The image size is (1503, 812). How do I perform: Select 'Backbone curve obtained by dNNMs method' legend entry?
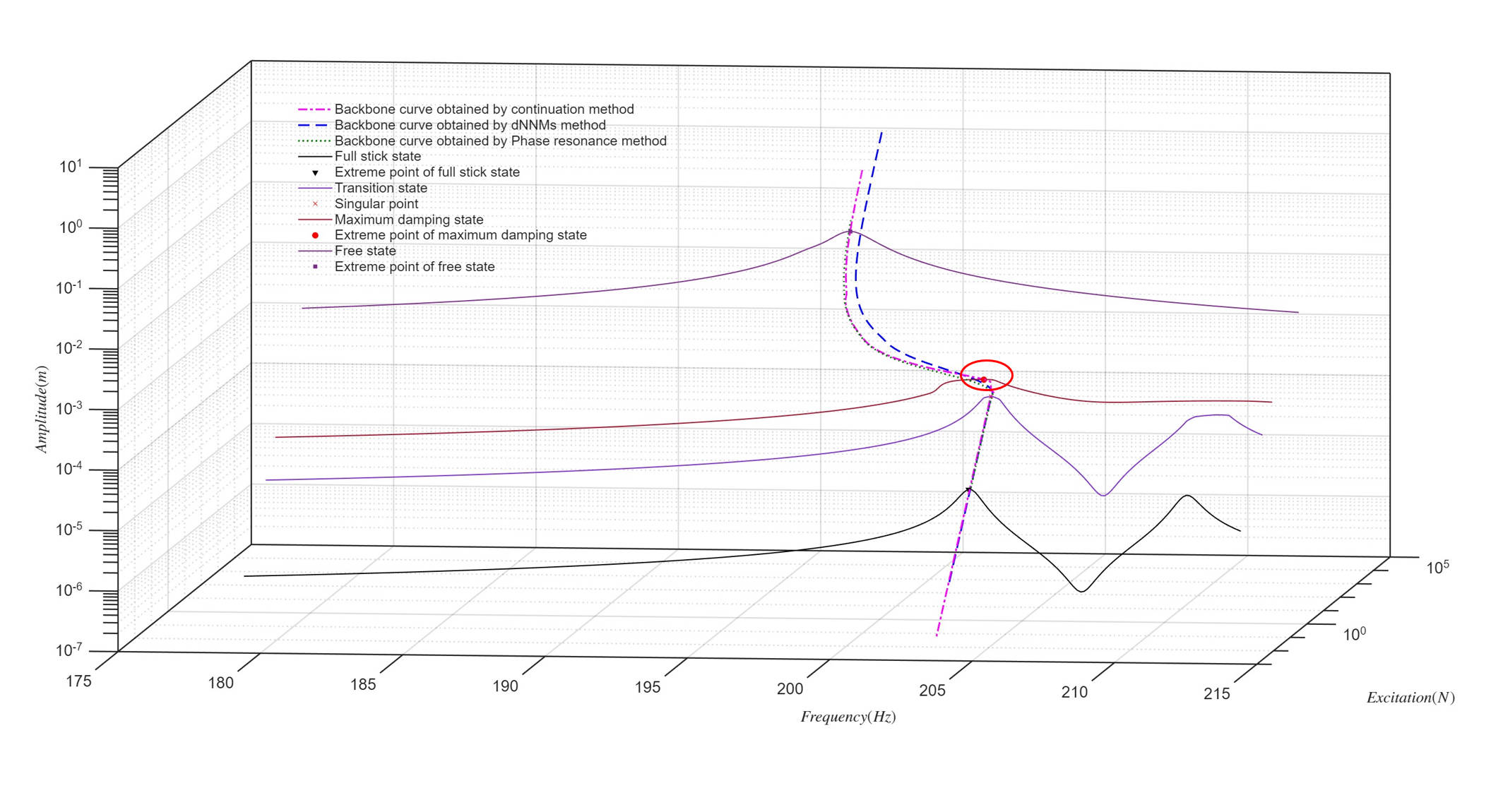pyautogui.click(x=470, y=125)
